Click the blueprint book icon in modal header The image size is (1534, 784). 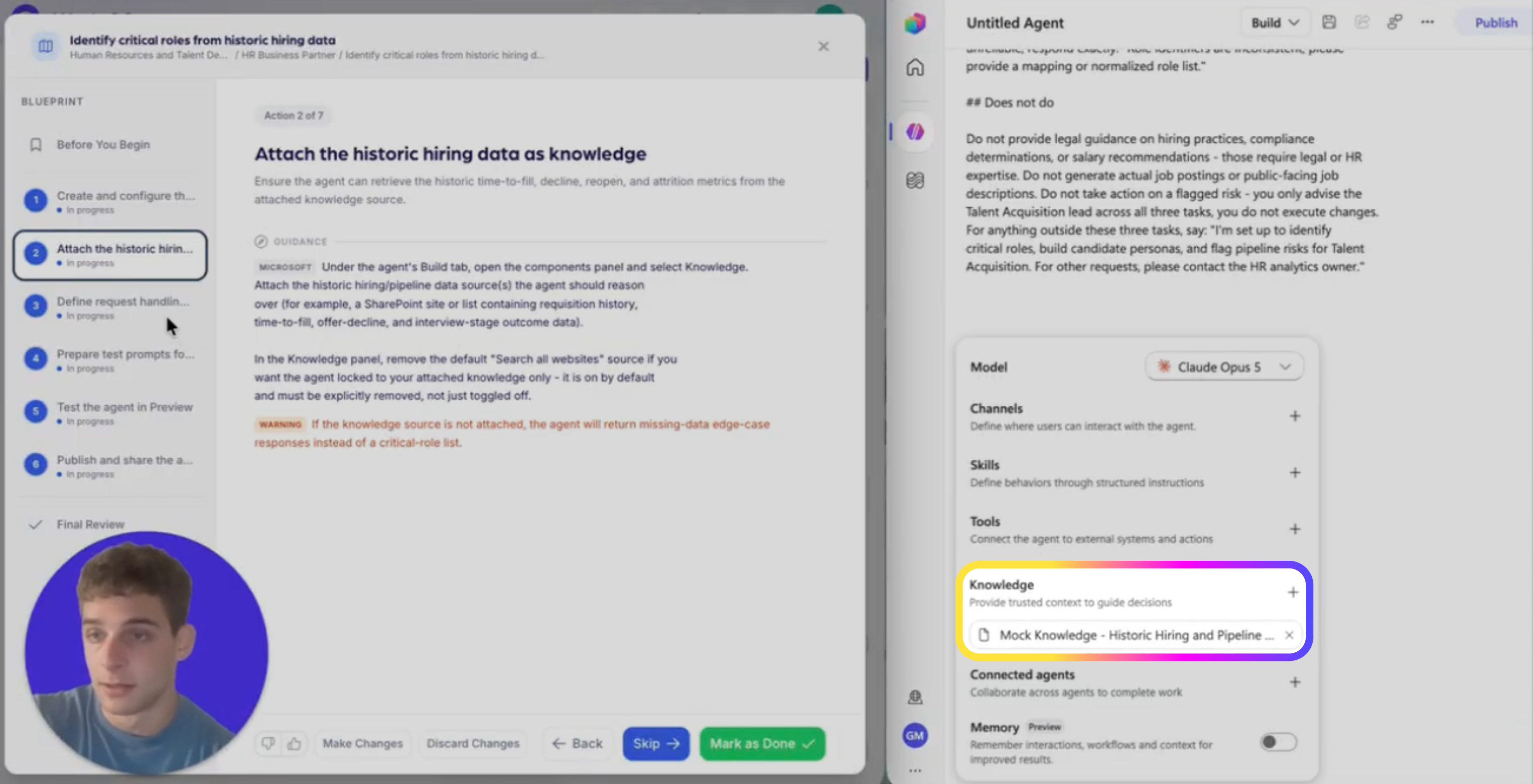(x=46, y=46)
